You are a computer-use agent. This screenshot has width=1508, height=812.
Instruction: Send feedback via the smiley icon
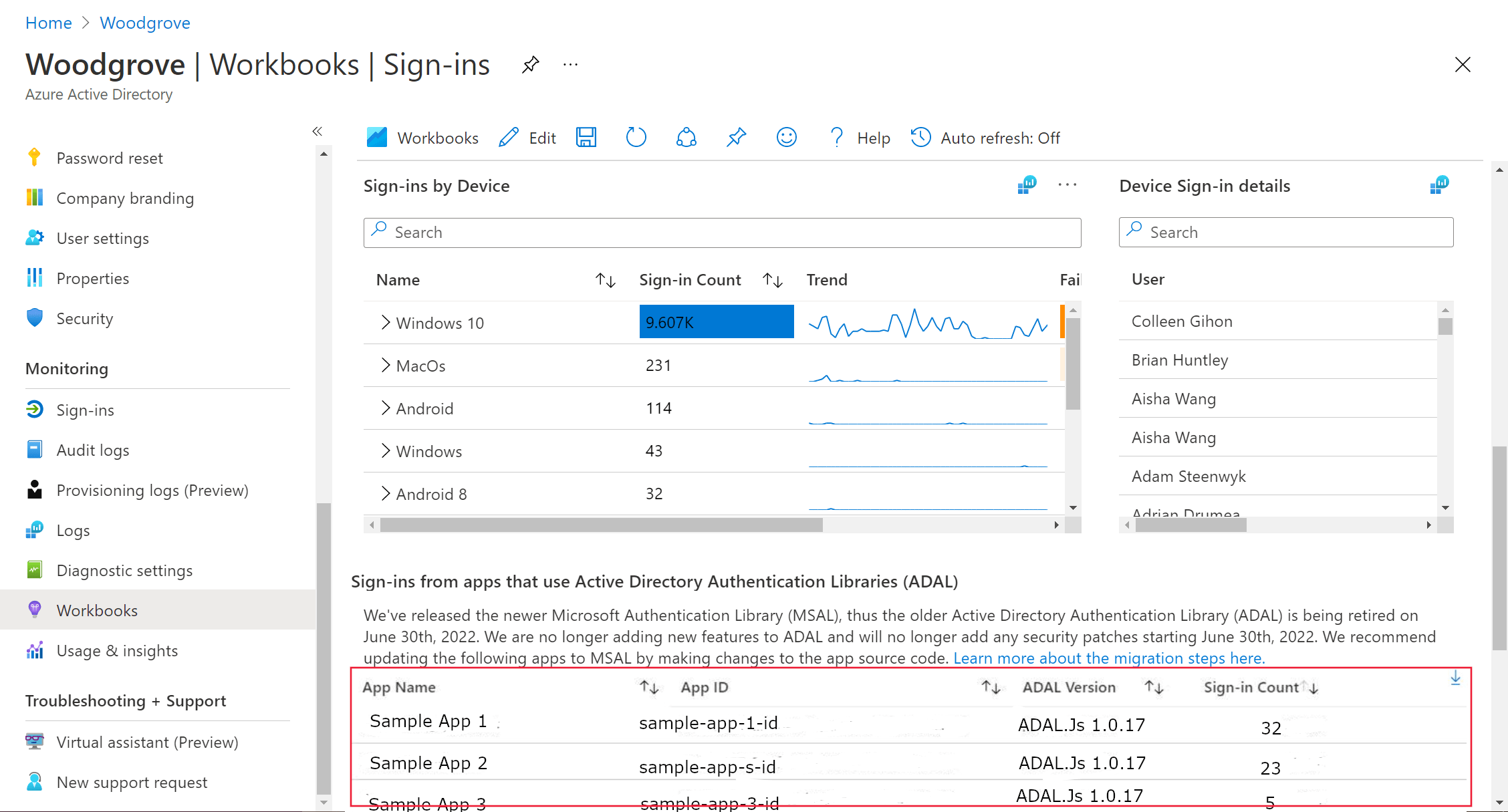[x=786, y=137]
